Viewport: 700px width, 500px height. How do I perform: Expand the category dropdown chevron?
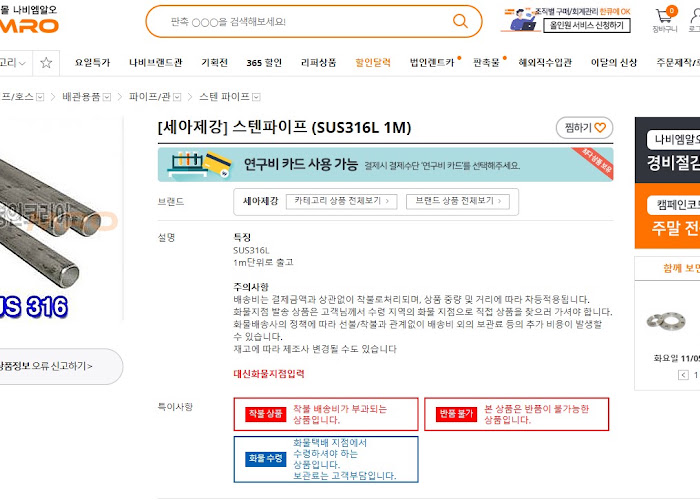pos(22,63)
